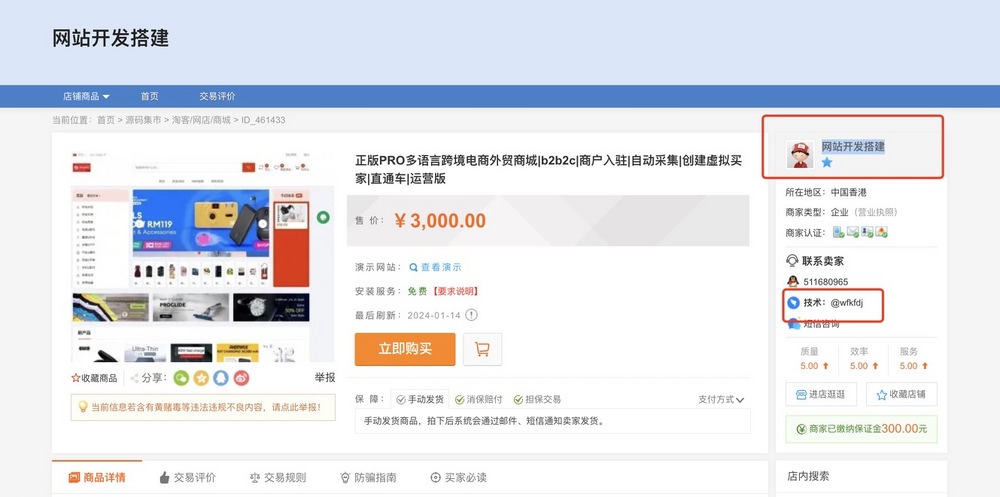Screen dimensions: 1000x497
Task: Click the 收藏店铺 favorite shop button
Action: click(901, 394)
